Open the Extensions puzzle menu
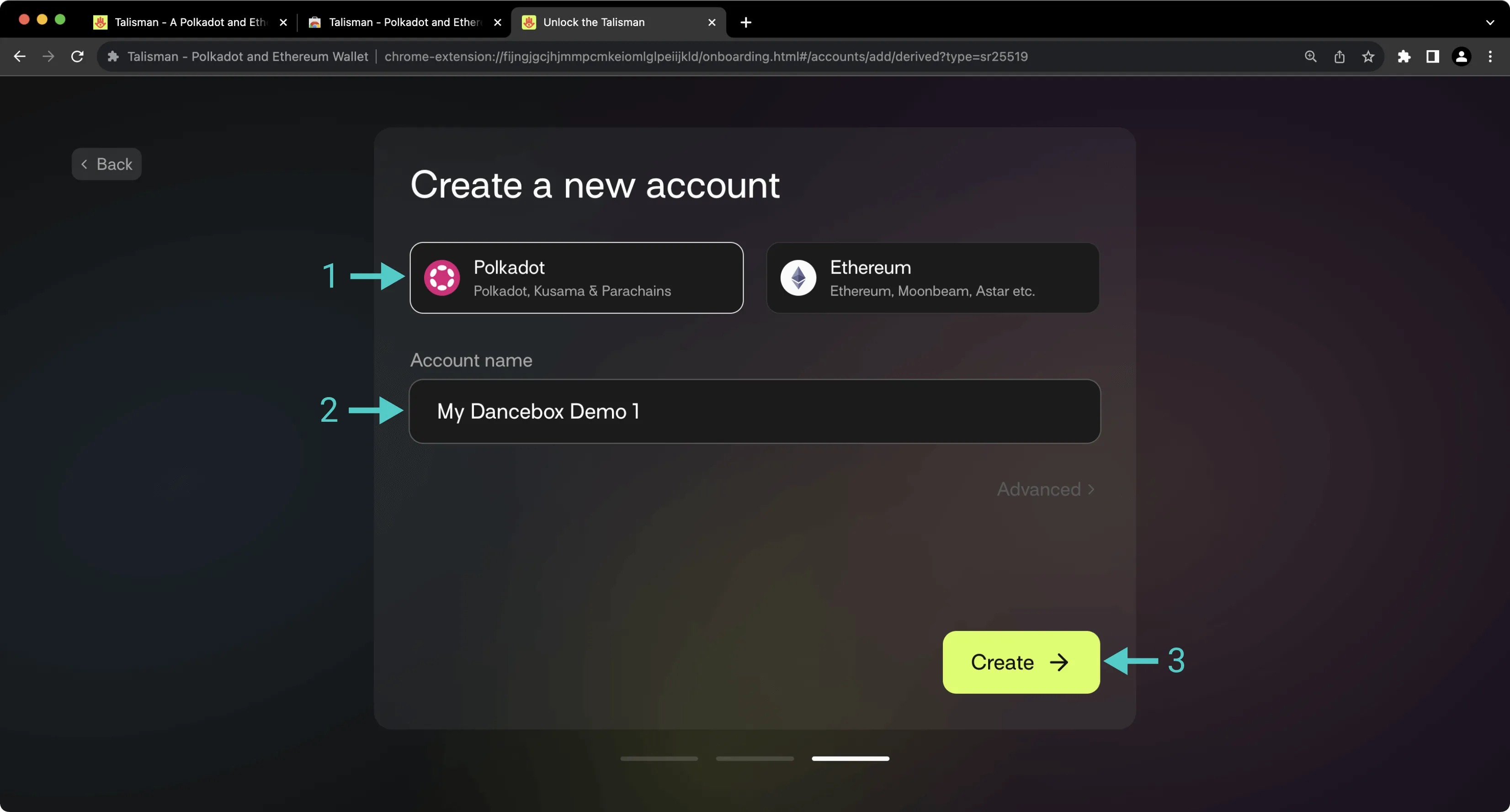 1404,56
